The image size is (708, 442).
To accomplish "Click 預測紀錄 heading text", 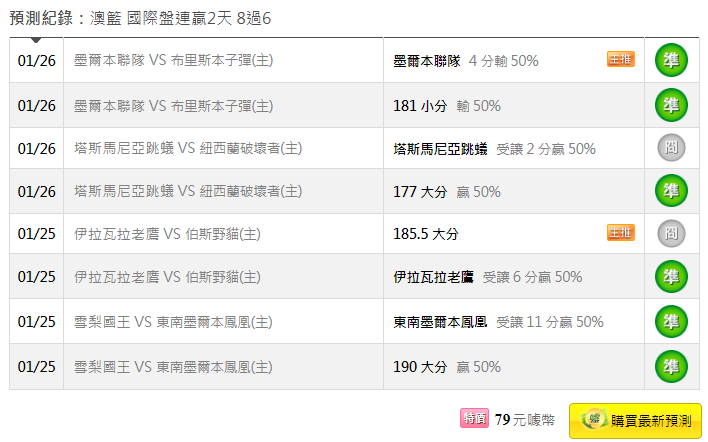I will tap(41, 18).
